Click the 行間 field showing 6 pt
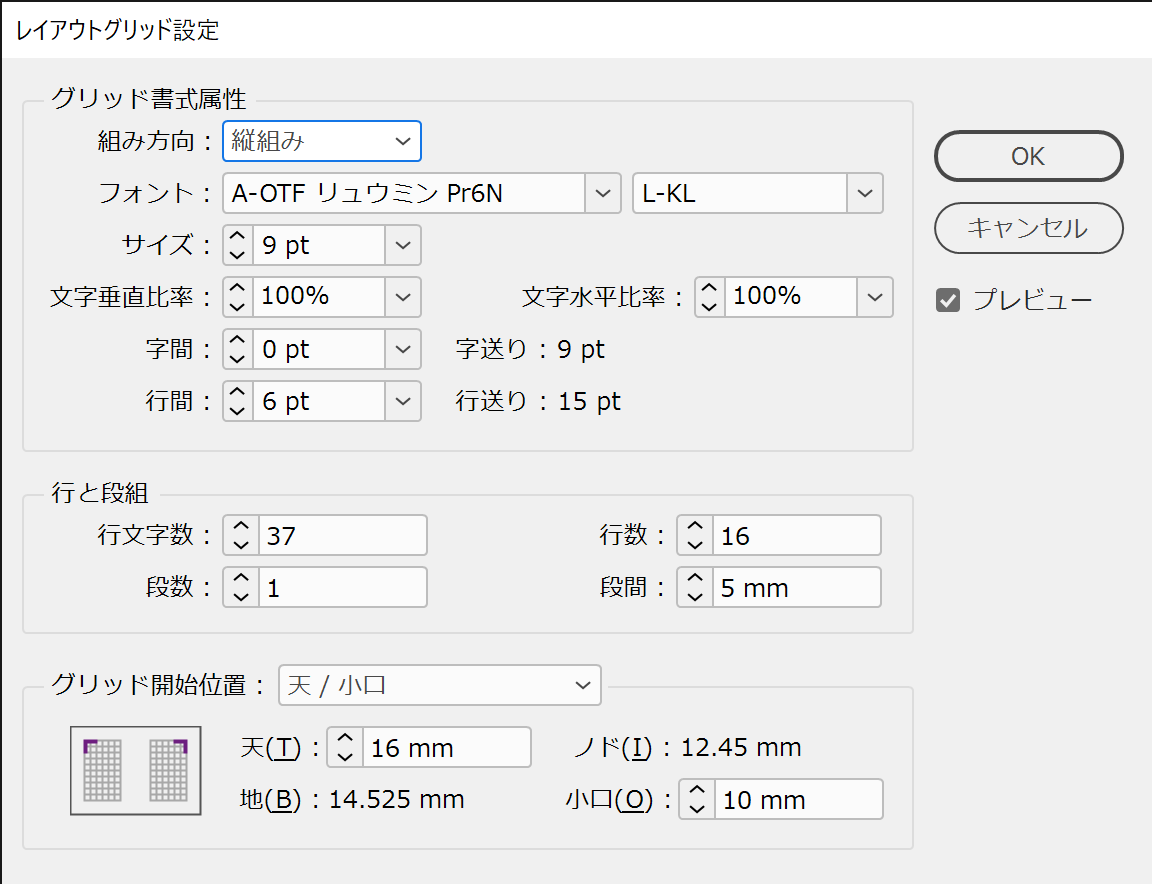Viewport: 1152px width, 884px height. coord(319,401)
